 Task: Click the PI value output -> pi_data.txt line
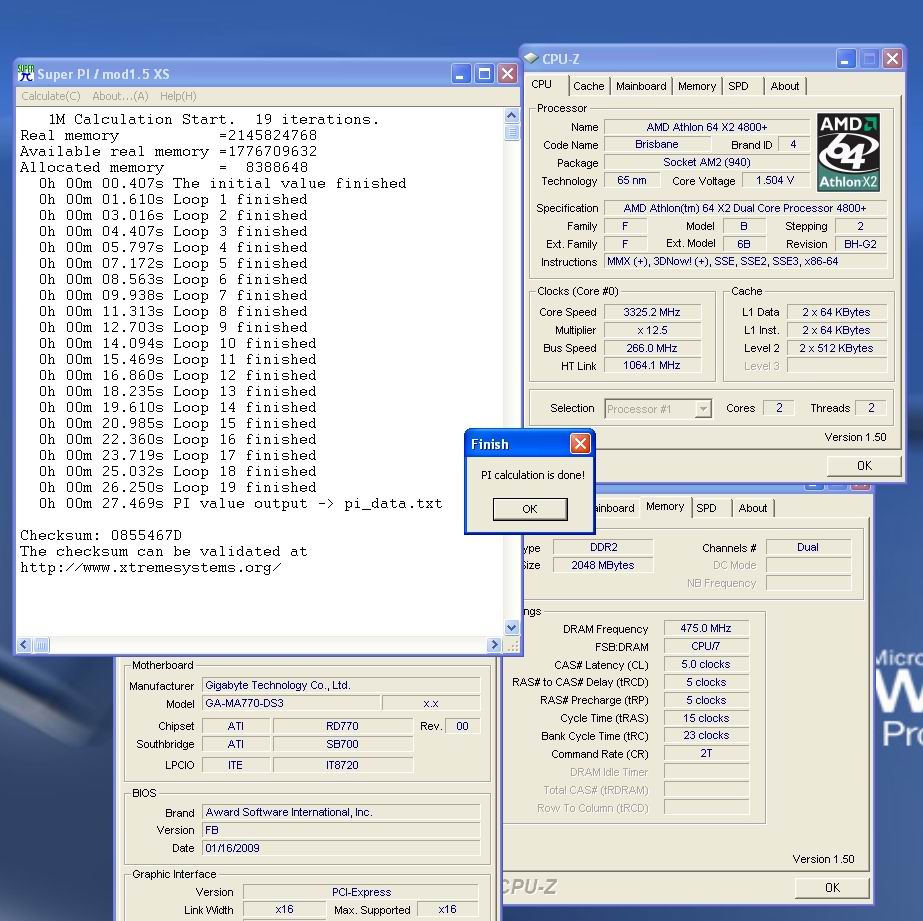click(240, 504)
